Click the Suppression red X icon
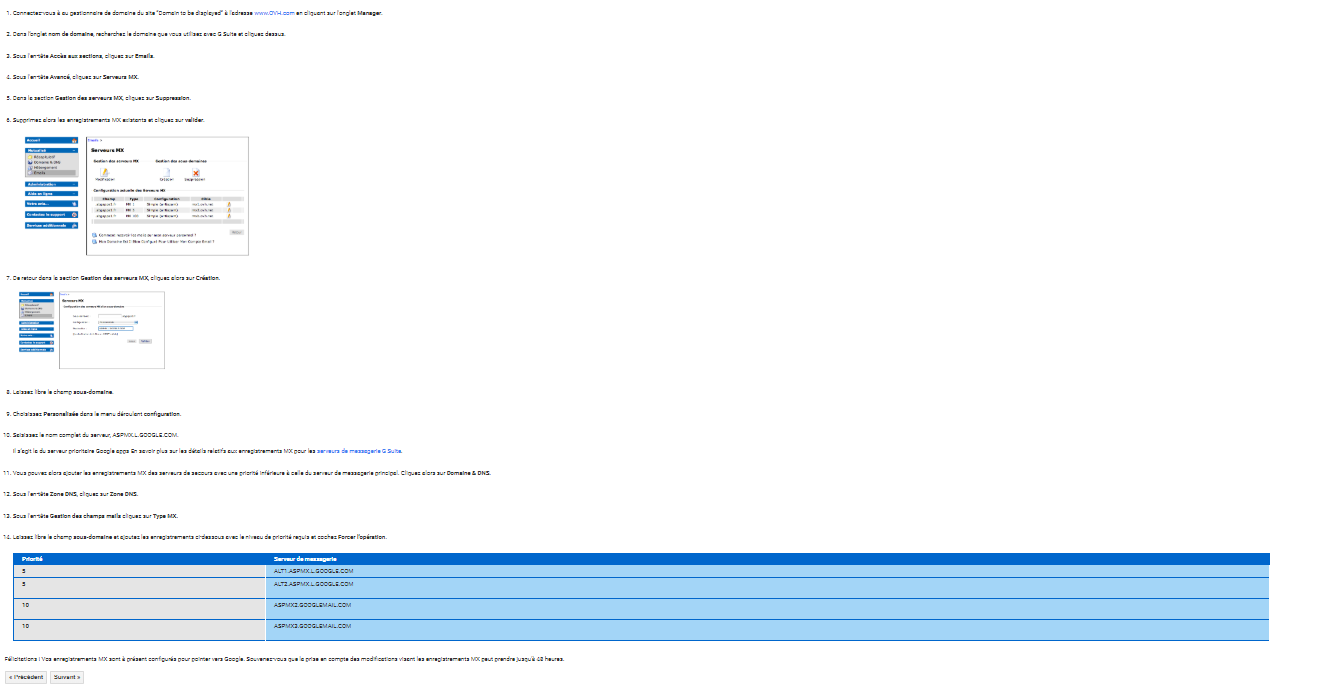This screenshot has height=700, width=1322. click(196, 172)
